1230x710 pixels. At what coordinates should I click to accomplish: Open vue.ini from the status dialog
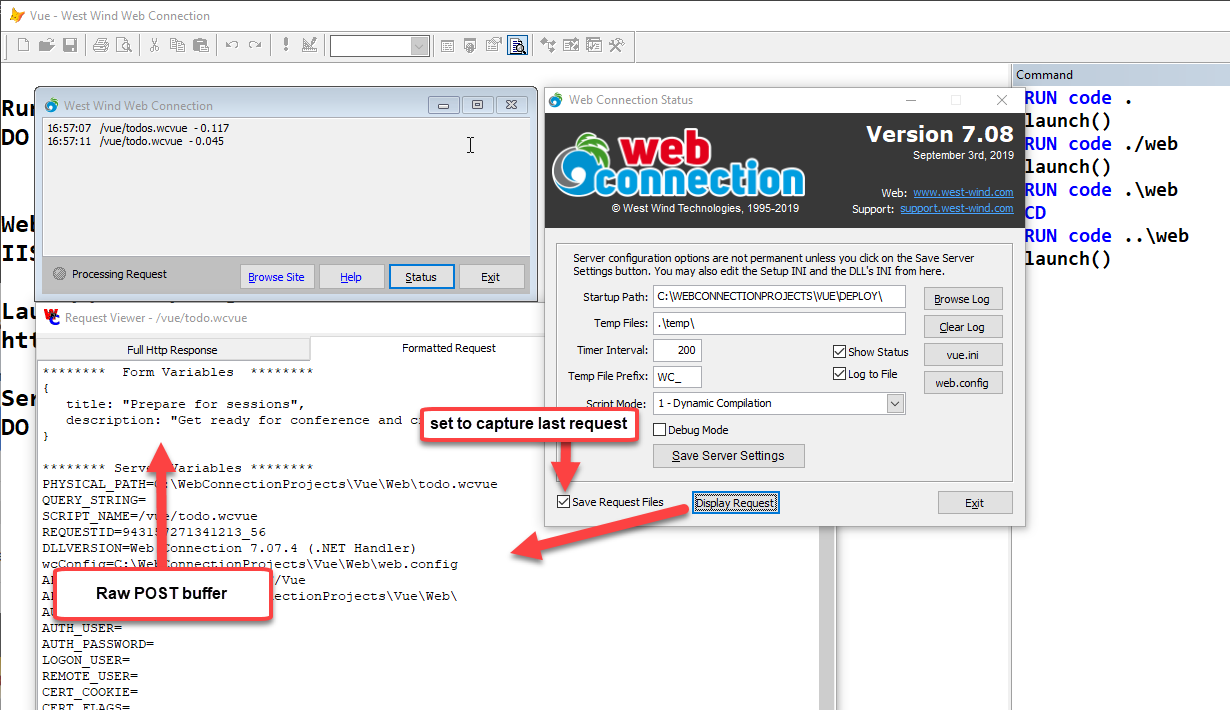click(x=962, y=355)
